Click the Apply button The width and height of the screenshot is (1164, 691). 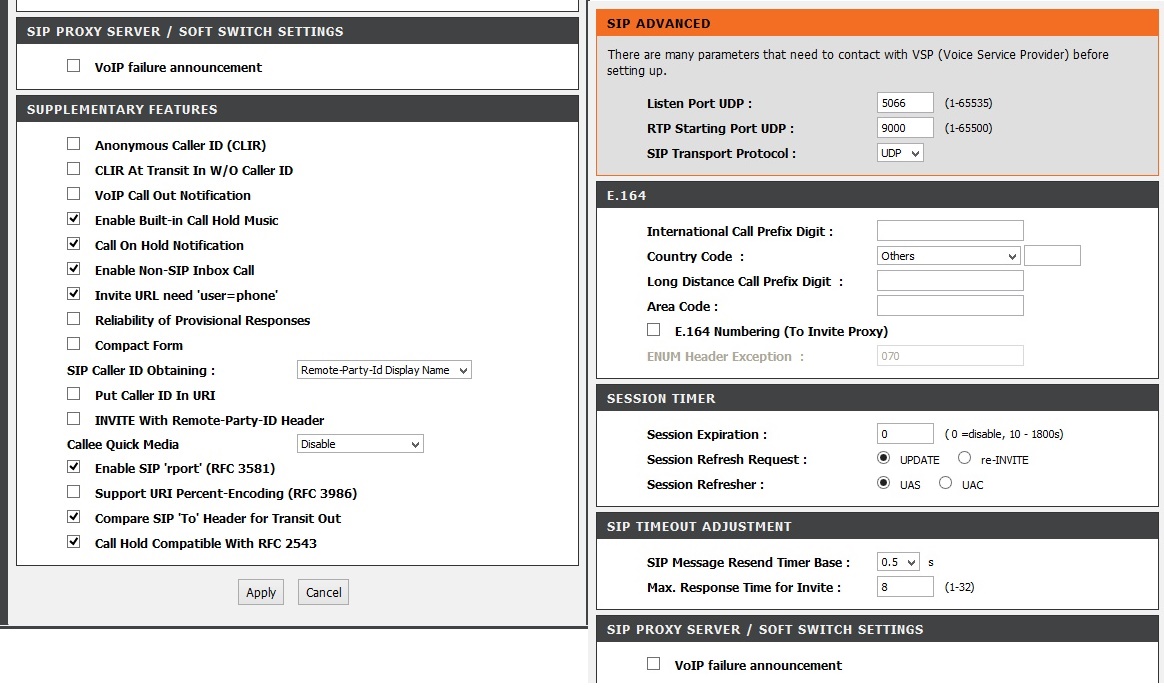click(261, 592)
